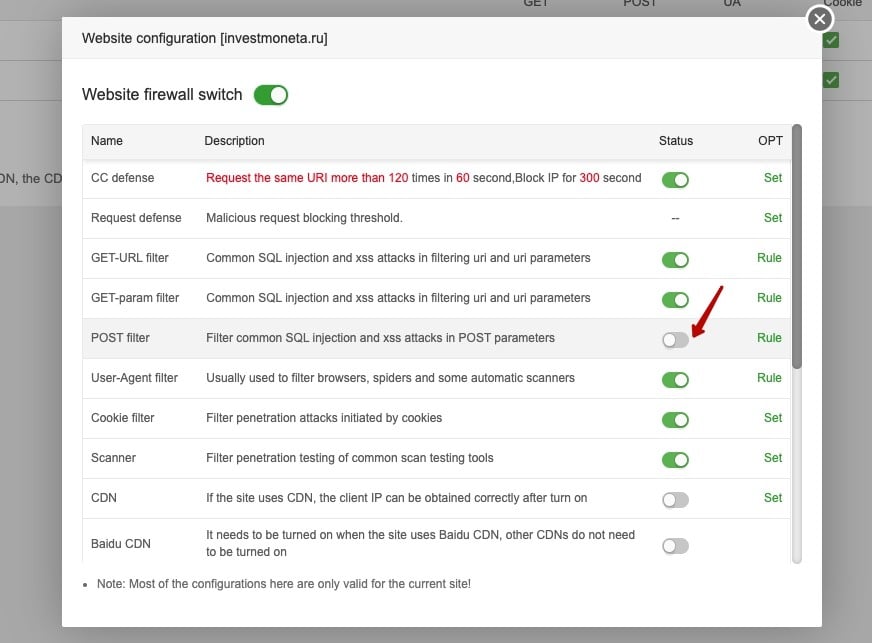Image resolution: width=872 pixels, height=643 pixels.
Task: Switch off the Scanner toggle
Action: pyautogui.click(x=675, y=460)
